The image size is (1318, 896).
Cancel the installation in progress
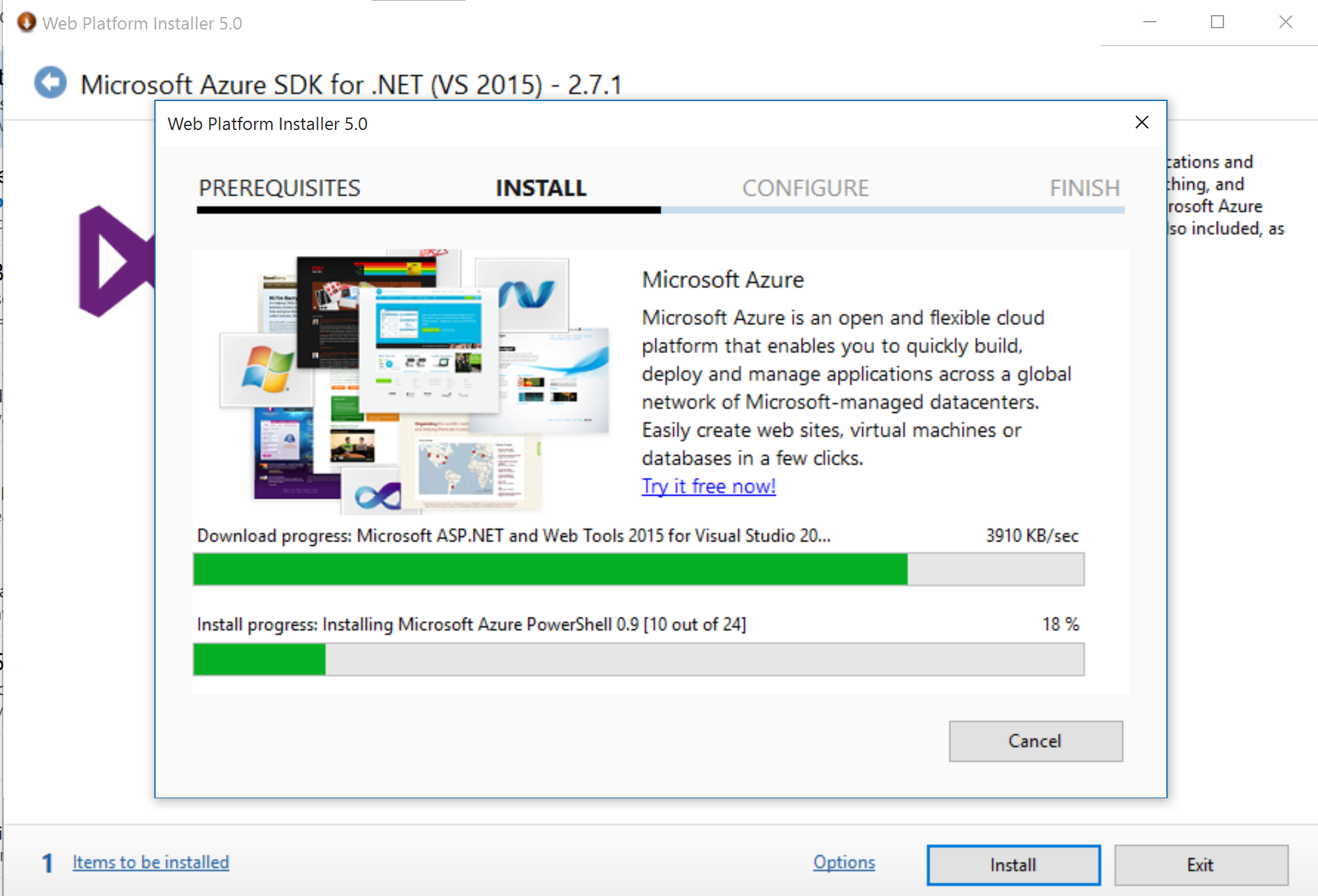tap(1036, 741)
